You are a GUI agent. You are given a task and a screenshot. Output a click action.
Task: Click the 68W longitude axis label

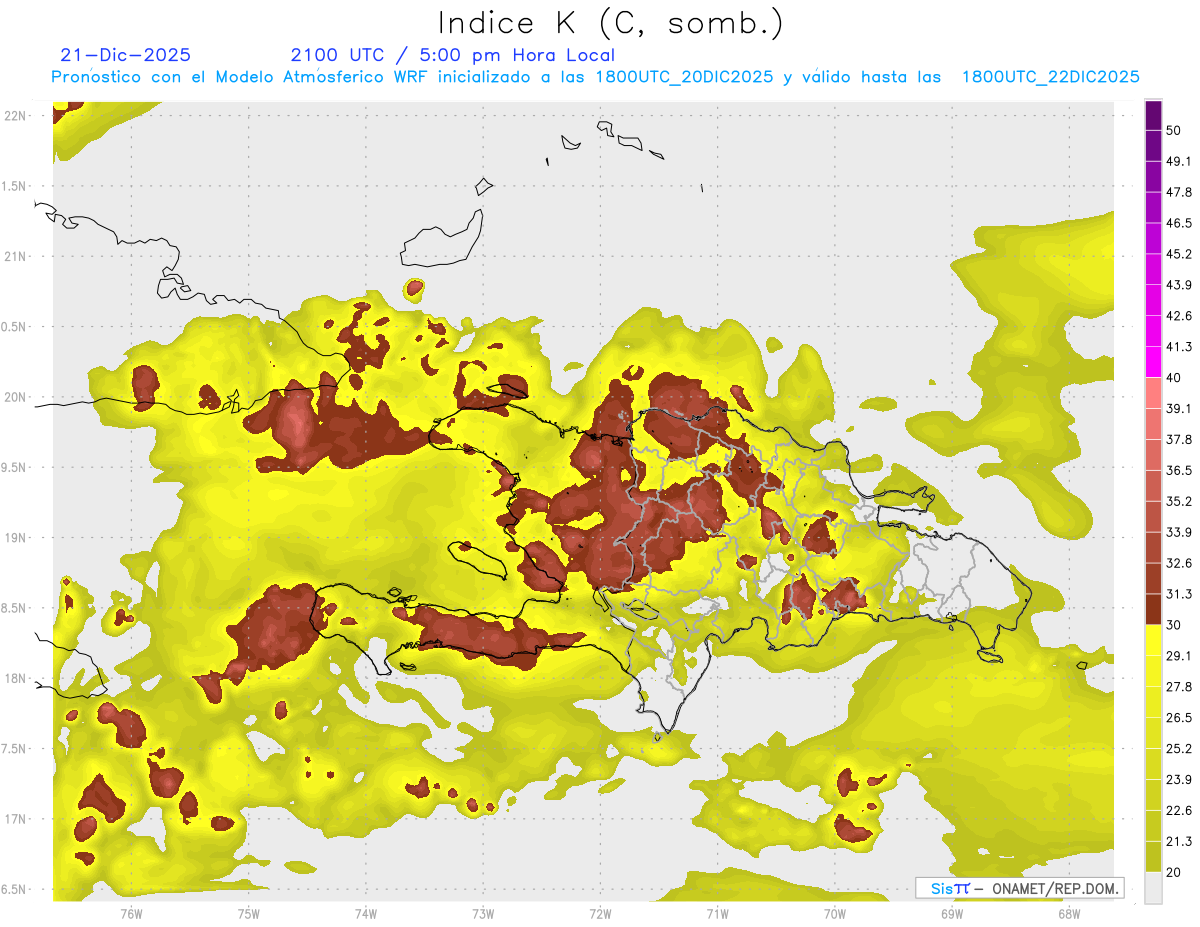pyautogui.click(x=1068, y=912)
